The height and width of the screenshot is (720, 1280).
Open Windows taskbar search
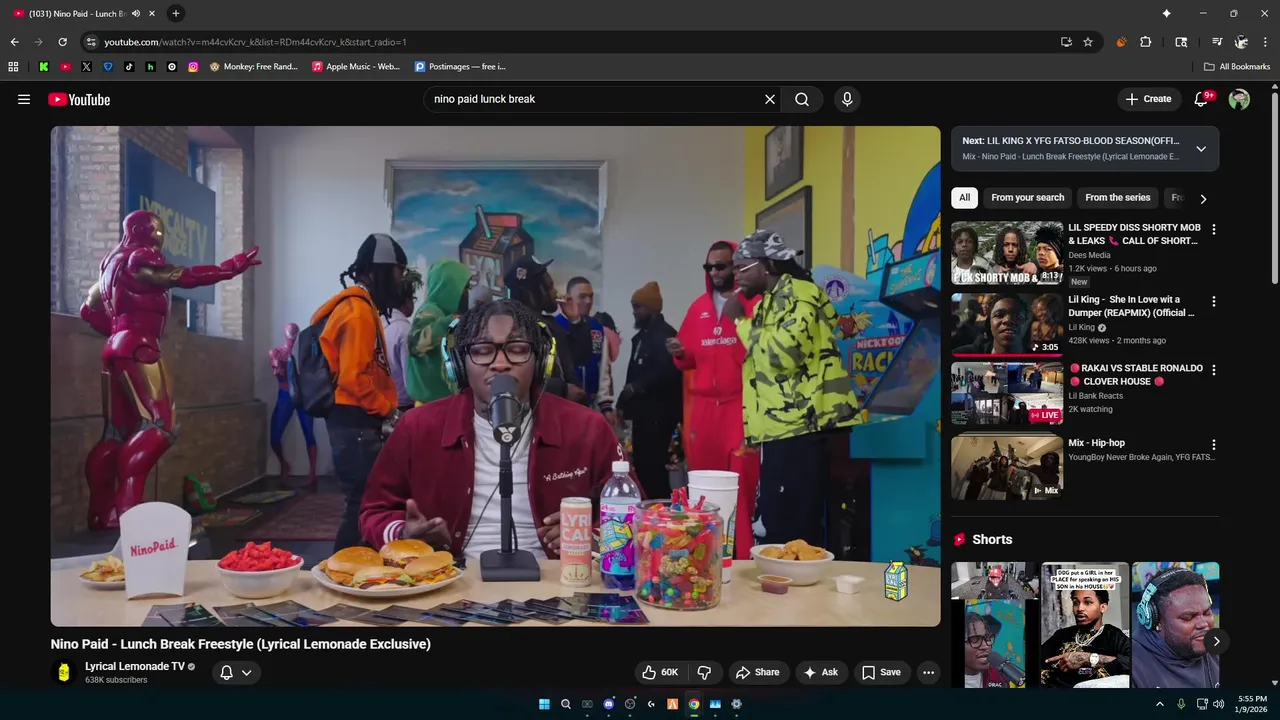[566, 704]
